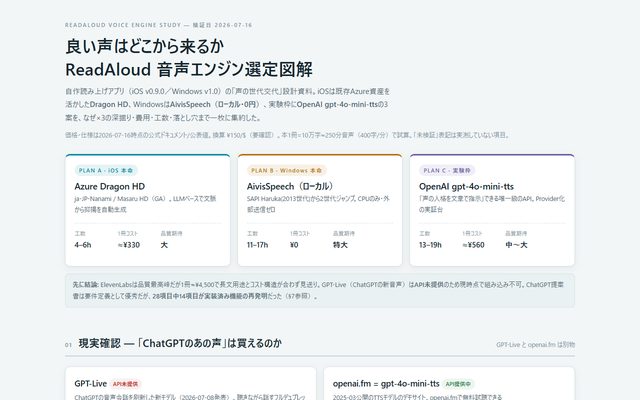Click the 'PLAN C · 実験枠' badge
This screenshot has width=640, height=400.
point(447,171)
